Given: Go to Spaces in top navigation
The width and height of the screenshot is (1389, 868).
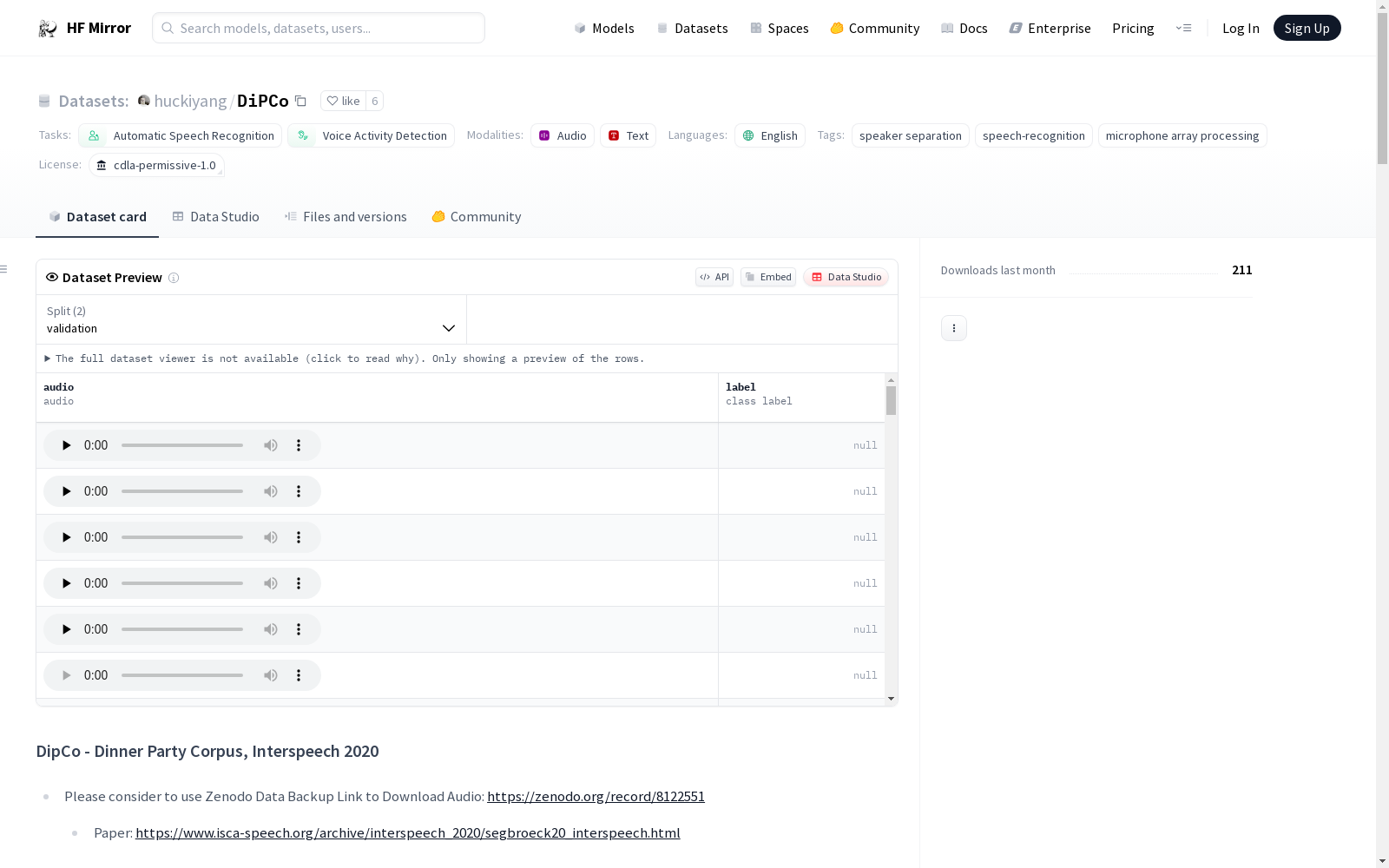Looking at the screenshot, I should 780,29.
